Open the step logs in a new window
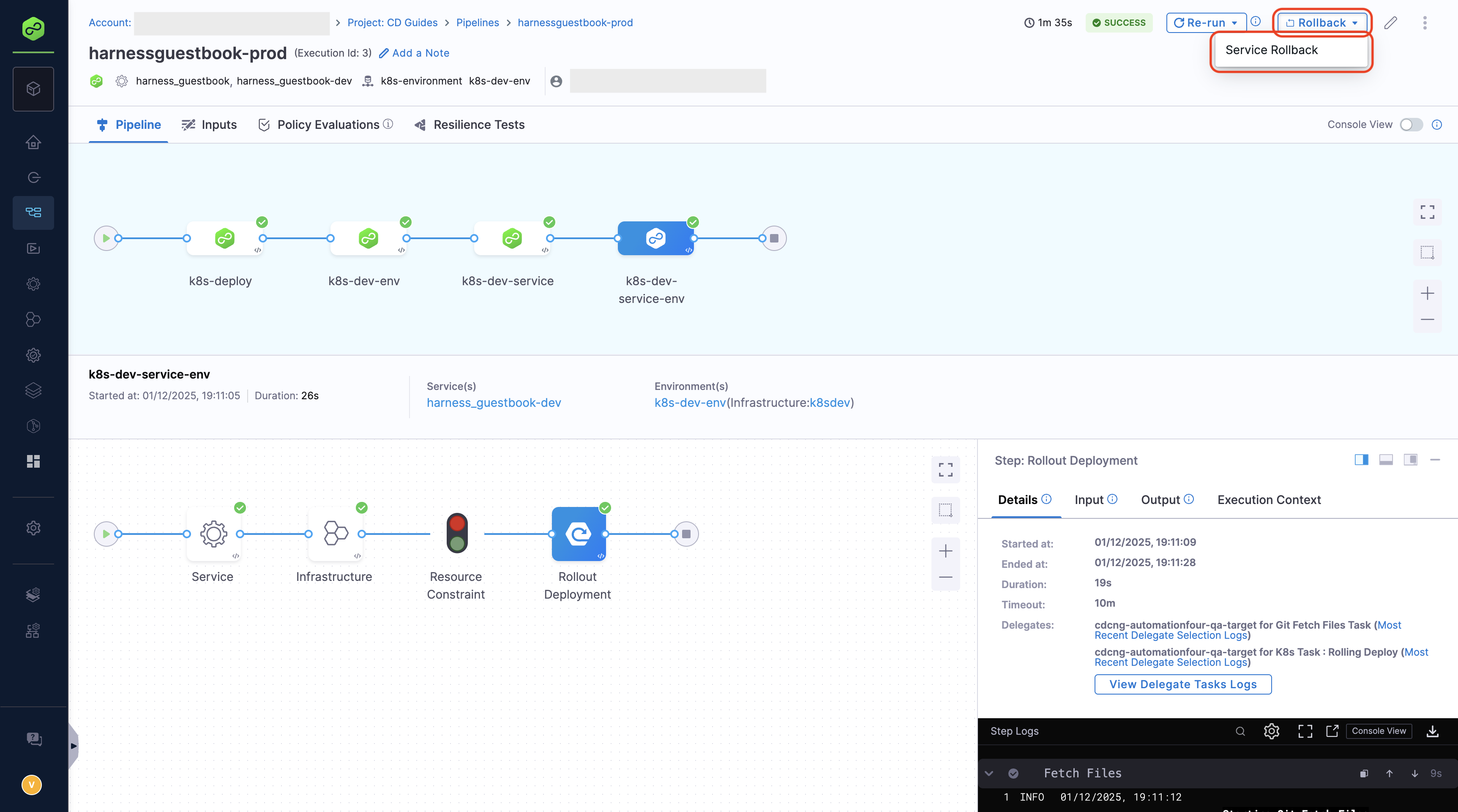This screenshot has height=812, width=1458. point(1332,731)
